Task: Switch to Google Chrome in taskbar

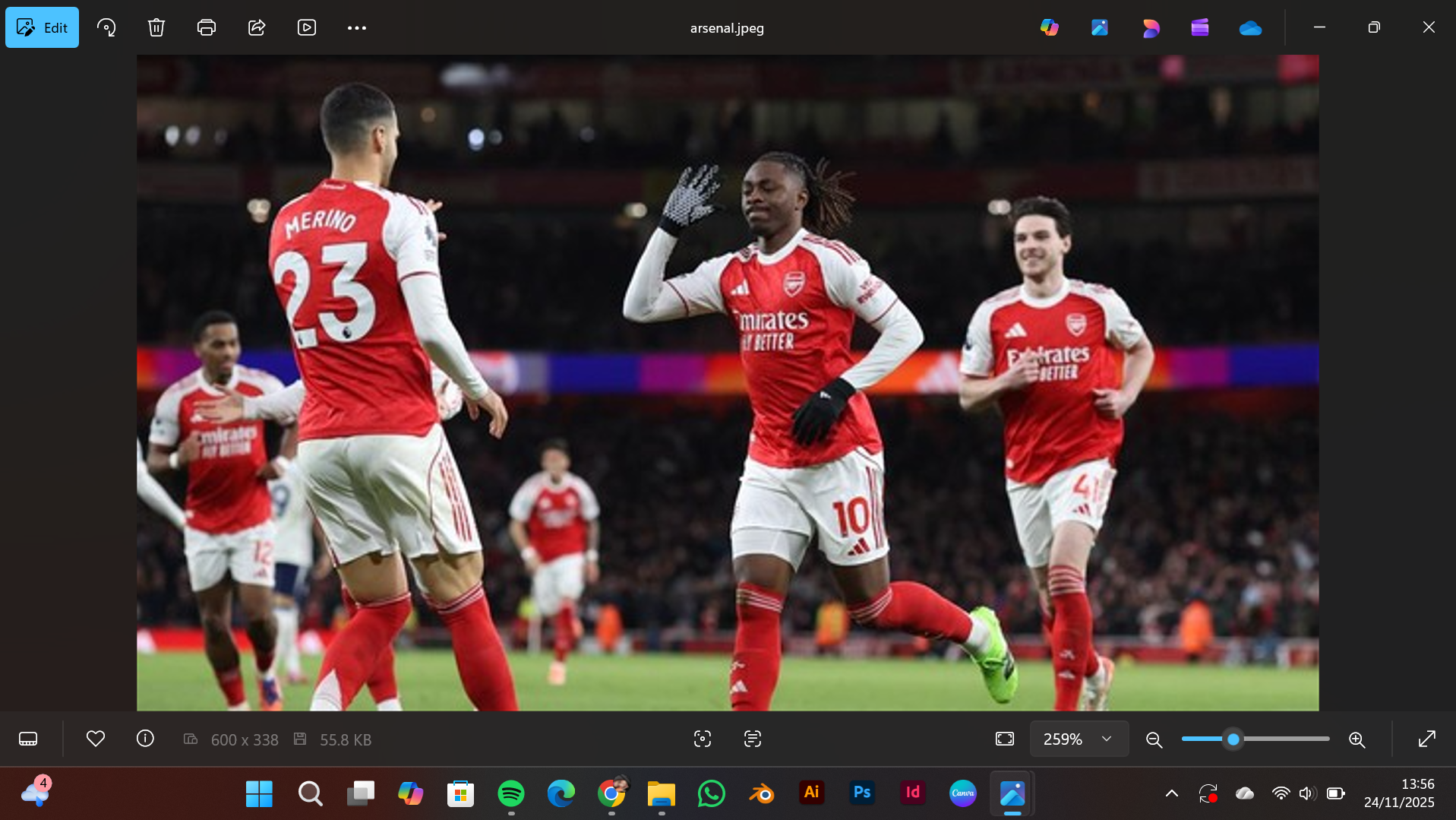Action: coord(611,793)
